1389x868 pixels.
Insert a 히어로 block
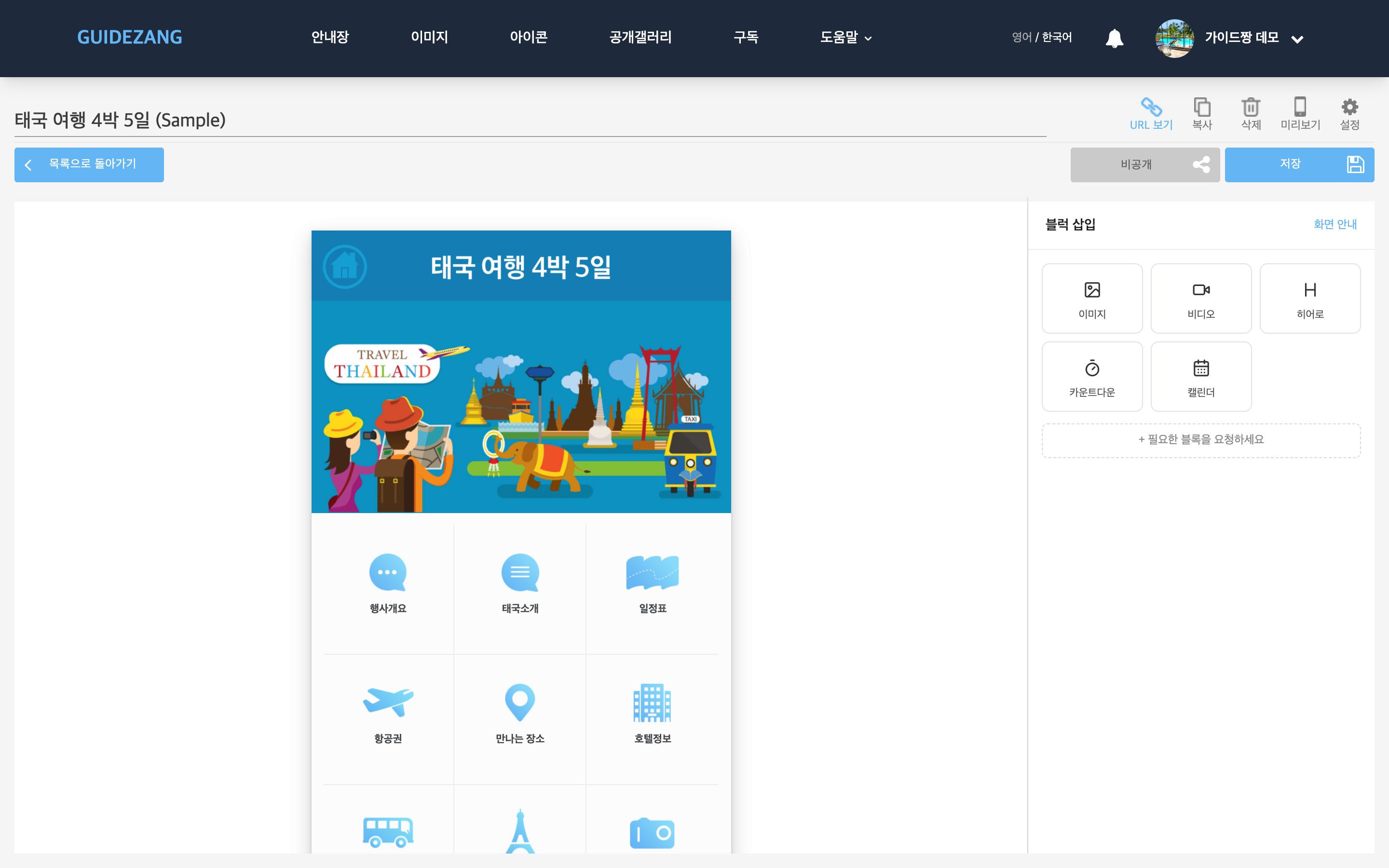[x=1310, y=298]
